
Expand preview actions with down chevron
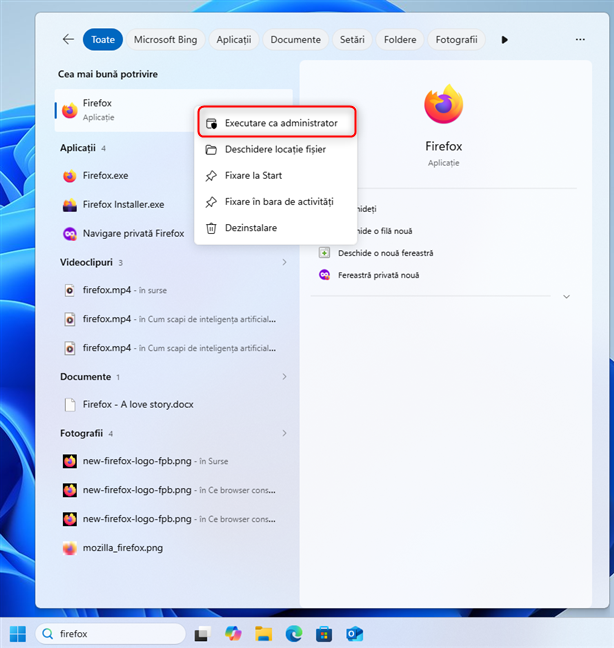click(x=566, y=296)
